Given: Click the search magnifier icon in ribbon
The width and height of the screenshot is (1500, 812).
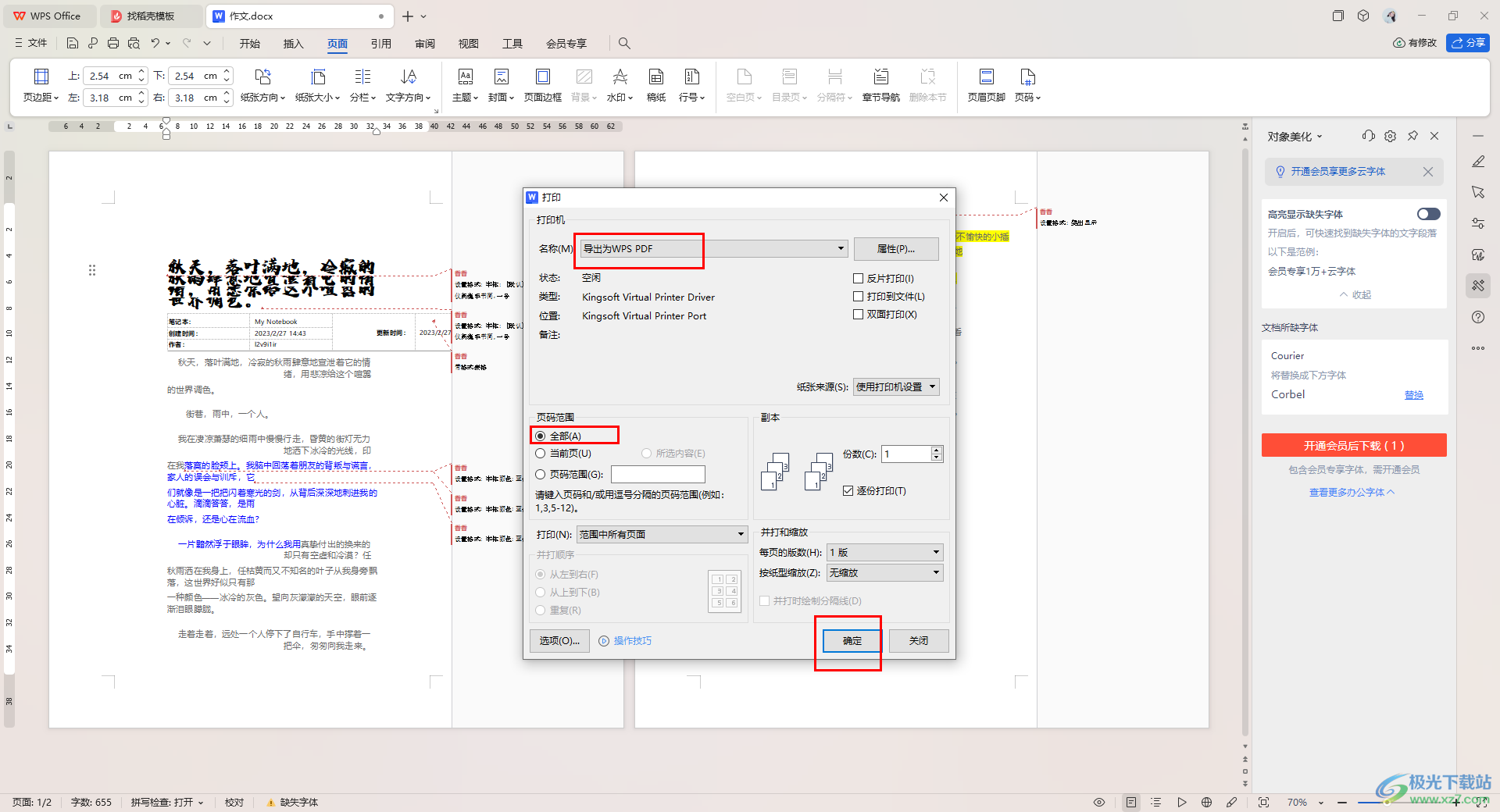Looking at the screenshot, I should [x=624, y=43].
